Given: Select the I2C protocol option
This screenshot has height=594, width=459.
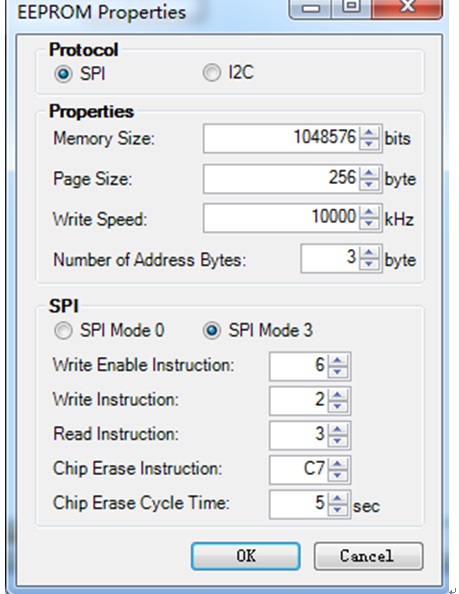Looking at the screenshot, I should 211,72.
